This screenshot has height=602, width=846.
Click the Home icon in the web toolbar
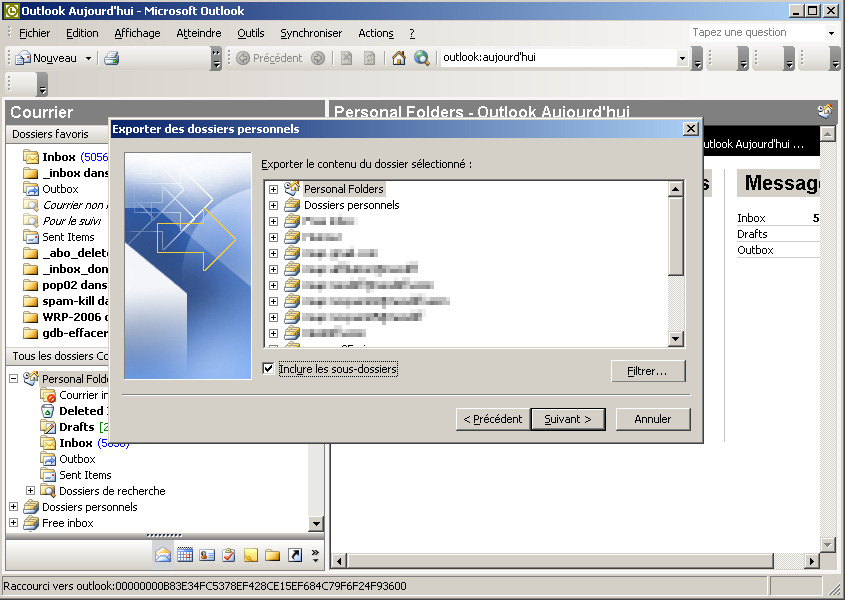click(x=399, y=58)
